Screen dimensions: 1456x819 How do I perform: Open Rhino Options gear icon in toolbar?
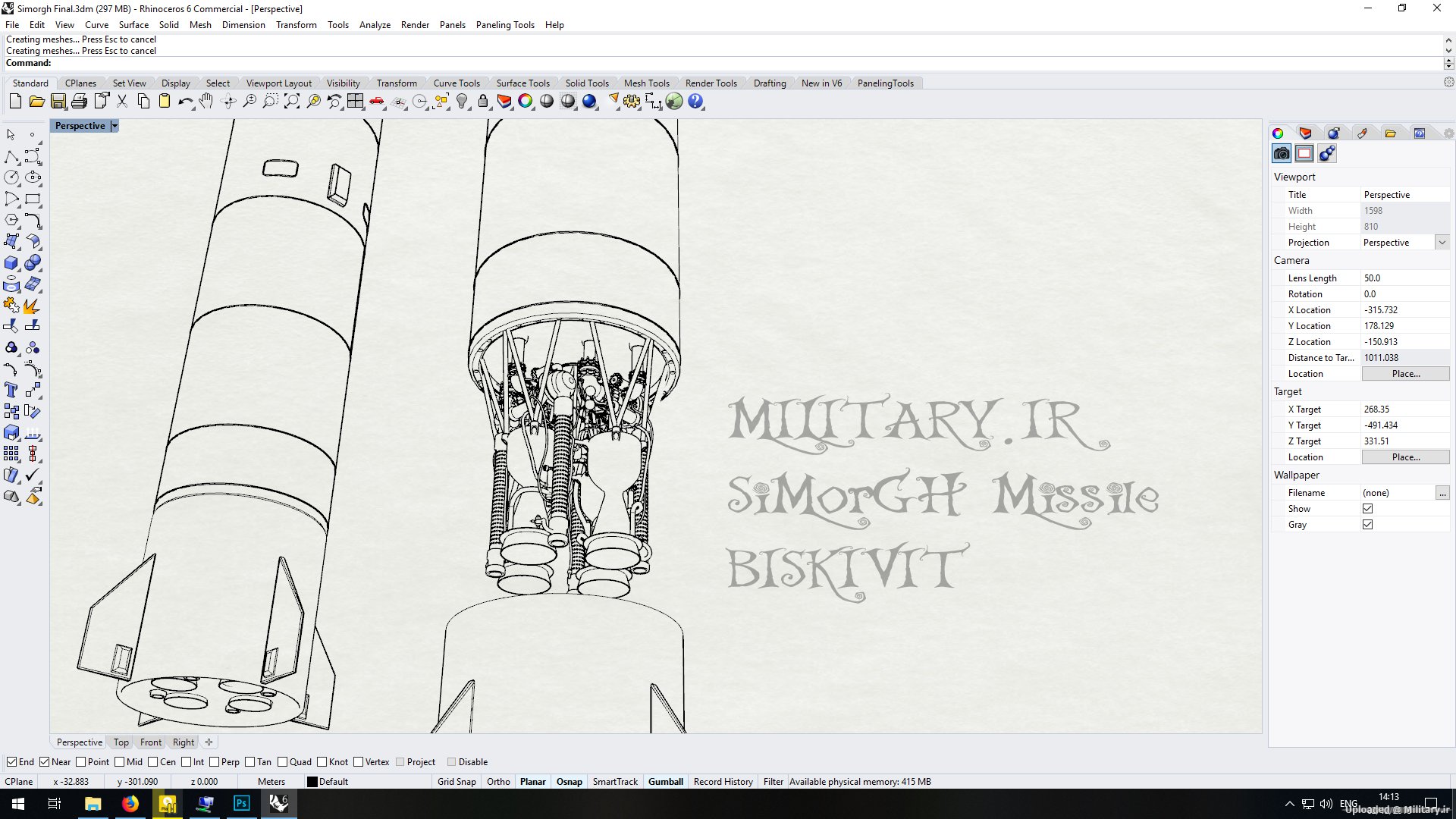632,102
